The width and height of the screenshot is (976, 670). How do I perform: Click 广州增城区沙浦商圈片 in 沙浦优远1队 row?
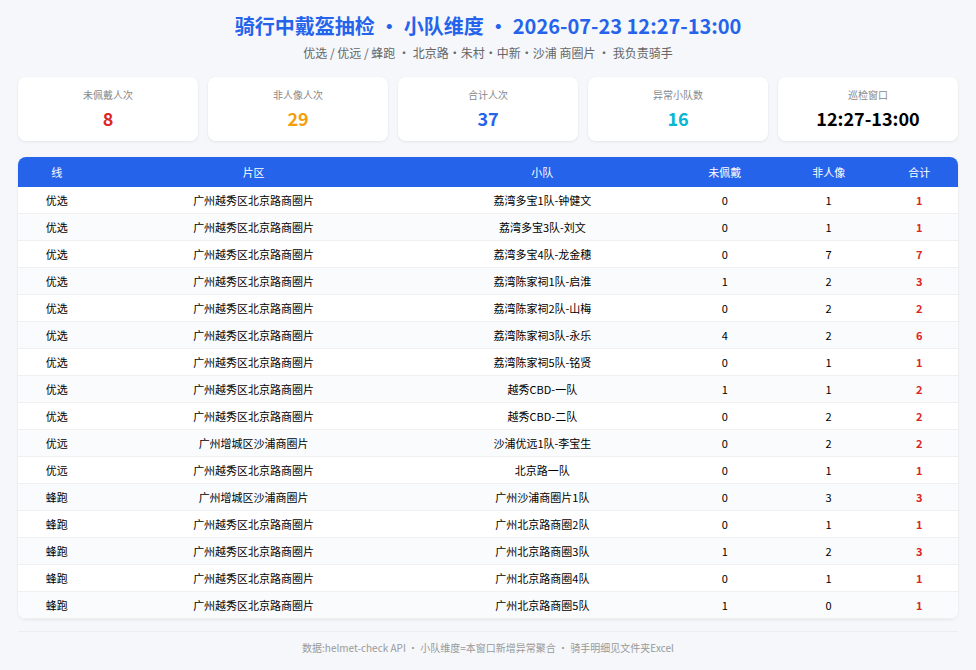pyautogui.click(x=253, y=444)
